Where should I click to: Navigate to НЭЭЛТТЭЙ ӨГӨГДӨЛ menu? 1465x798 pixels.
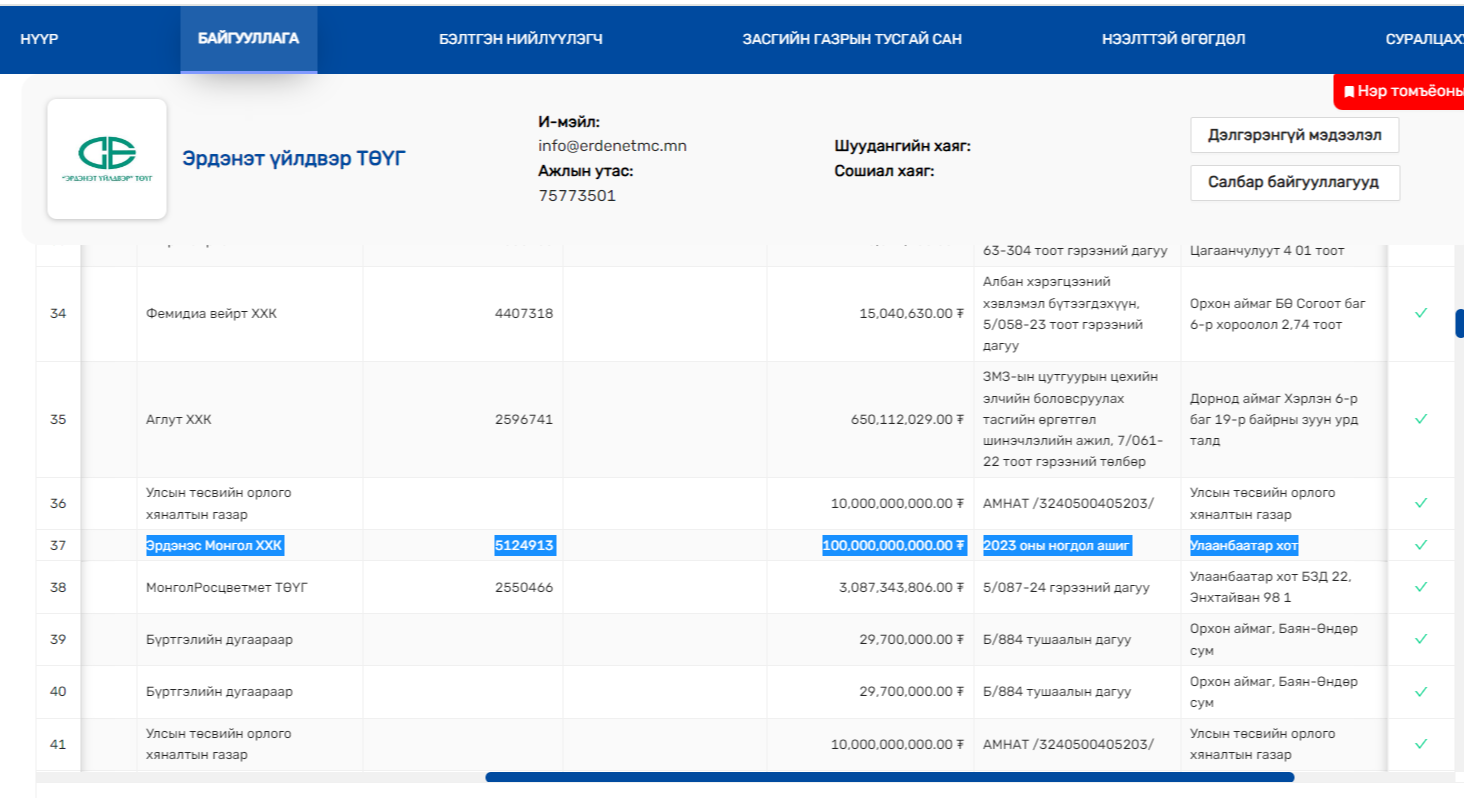(x=1173, y=40)
